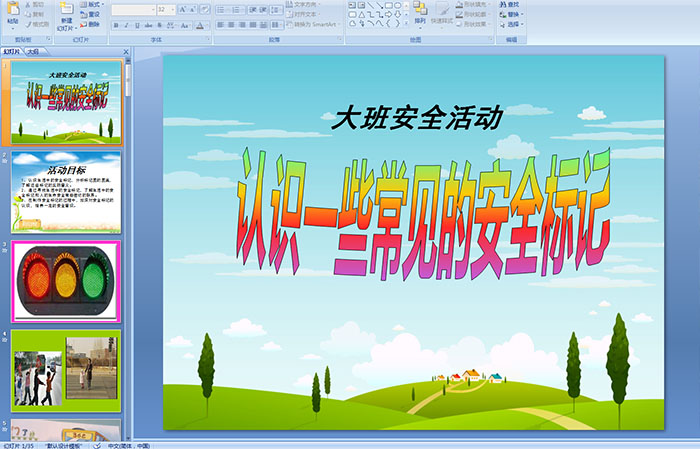Expand the shapes gallery More arrow
This screenshot has width=700, height=449.
coord(406,23)
